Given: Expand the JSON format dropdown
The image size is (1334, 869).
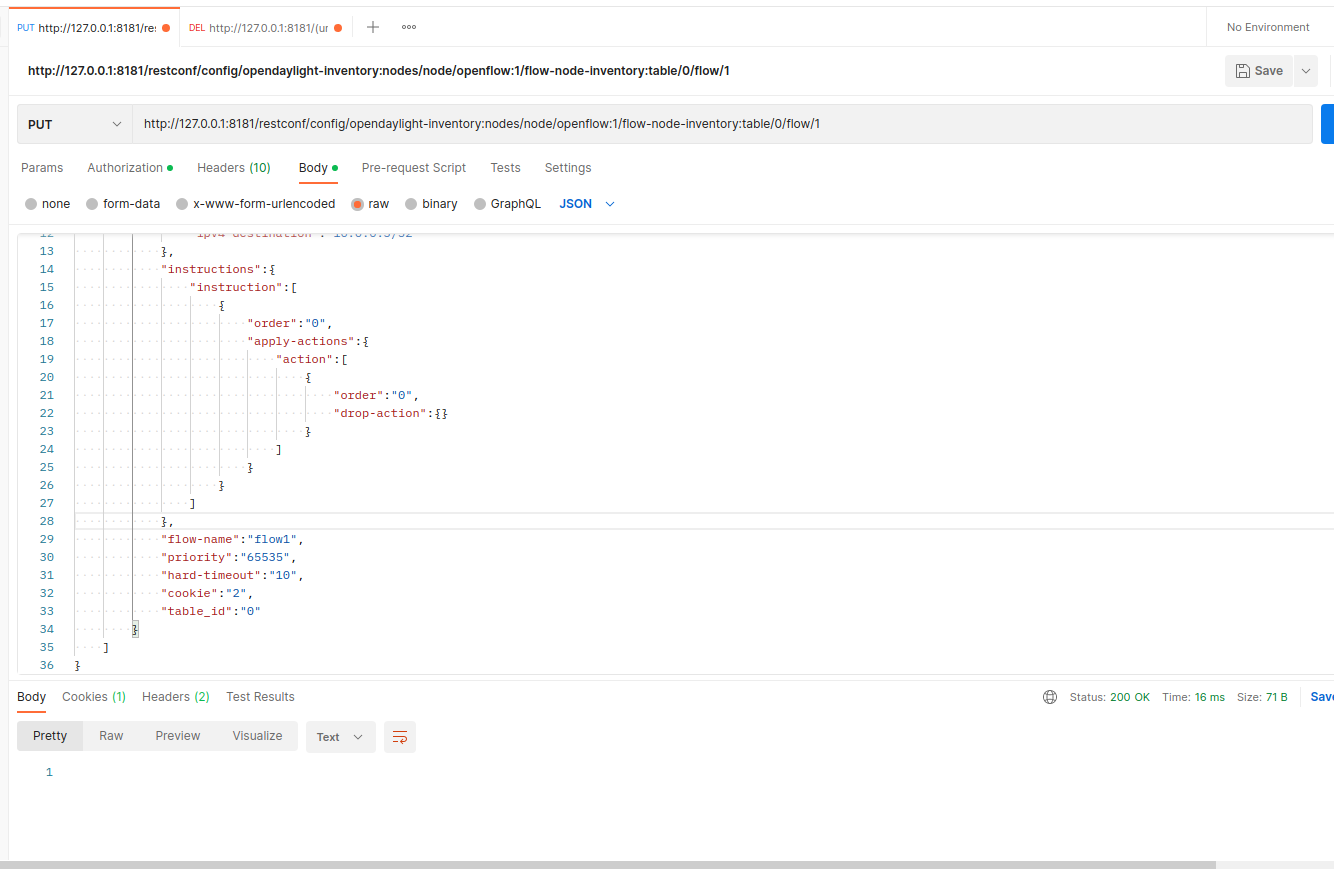Looking at the screenshot, I should point(587,204).
